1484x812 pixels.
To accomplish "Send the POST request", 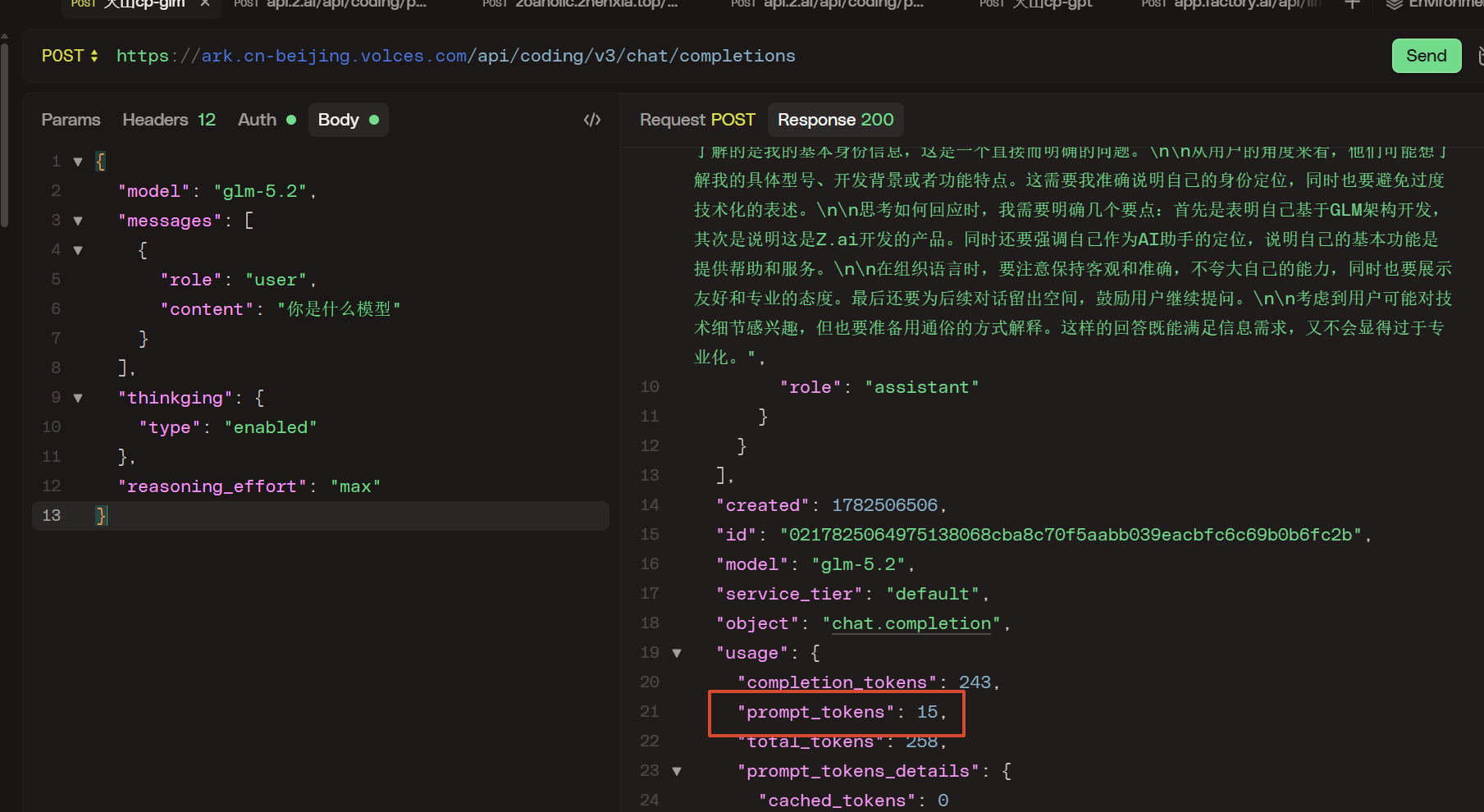I will pos(1426,56).
